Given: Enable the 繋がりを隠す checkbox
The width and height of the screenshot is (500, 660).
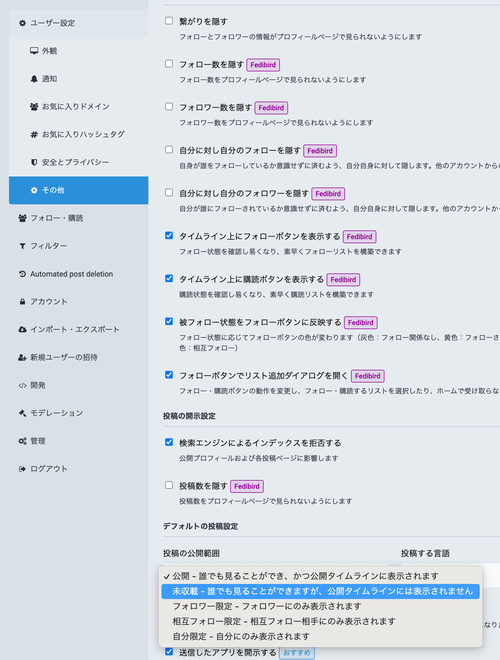Looking at the screenshot, I should 169,21.
